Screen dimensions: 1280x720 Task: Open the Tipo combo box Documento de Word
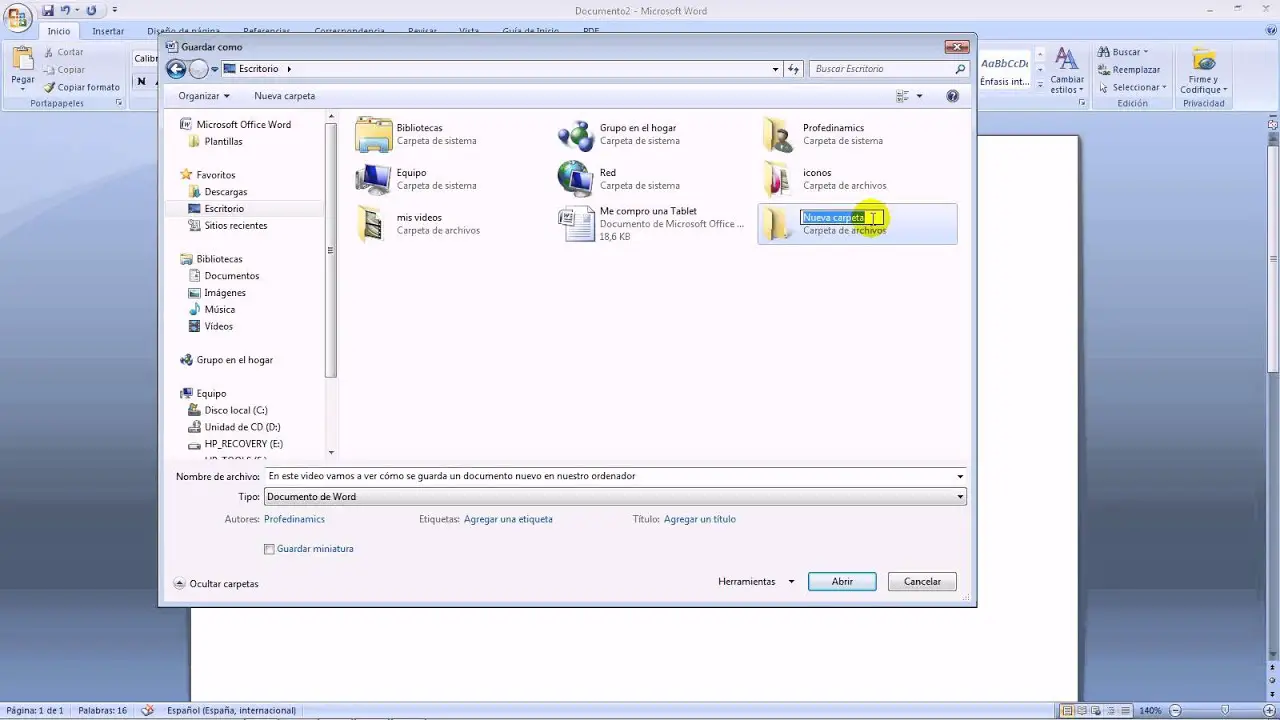[x=615, y=497]
